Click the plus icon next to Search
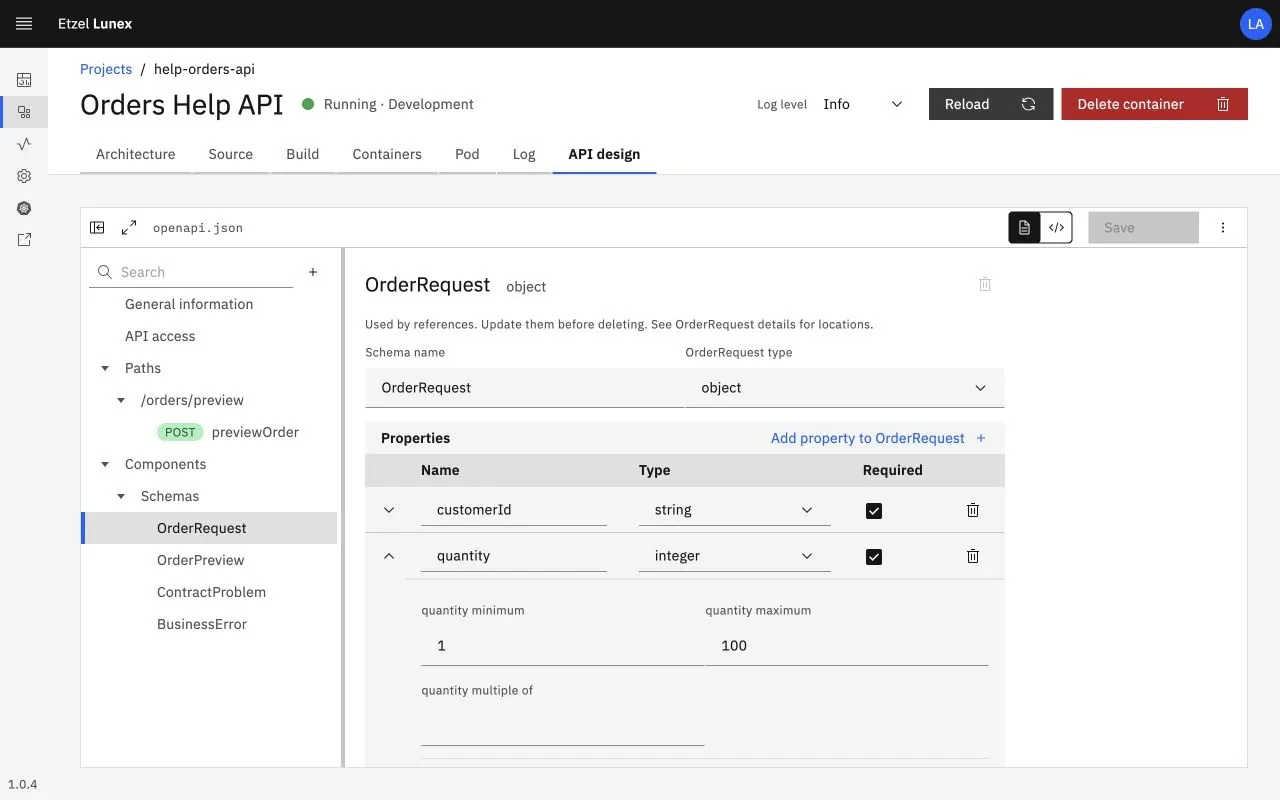The width and height of the screenshot is (1280, 800). click(x=313, y=272)
